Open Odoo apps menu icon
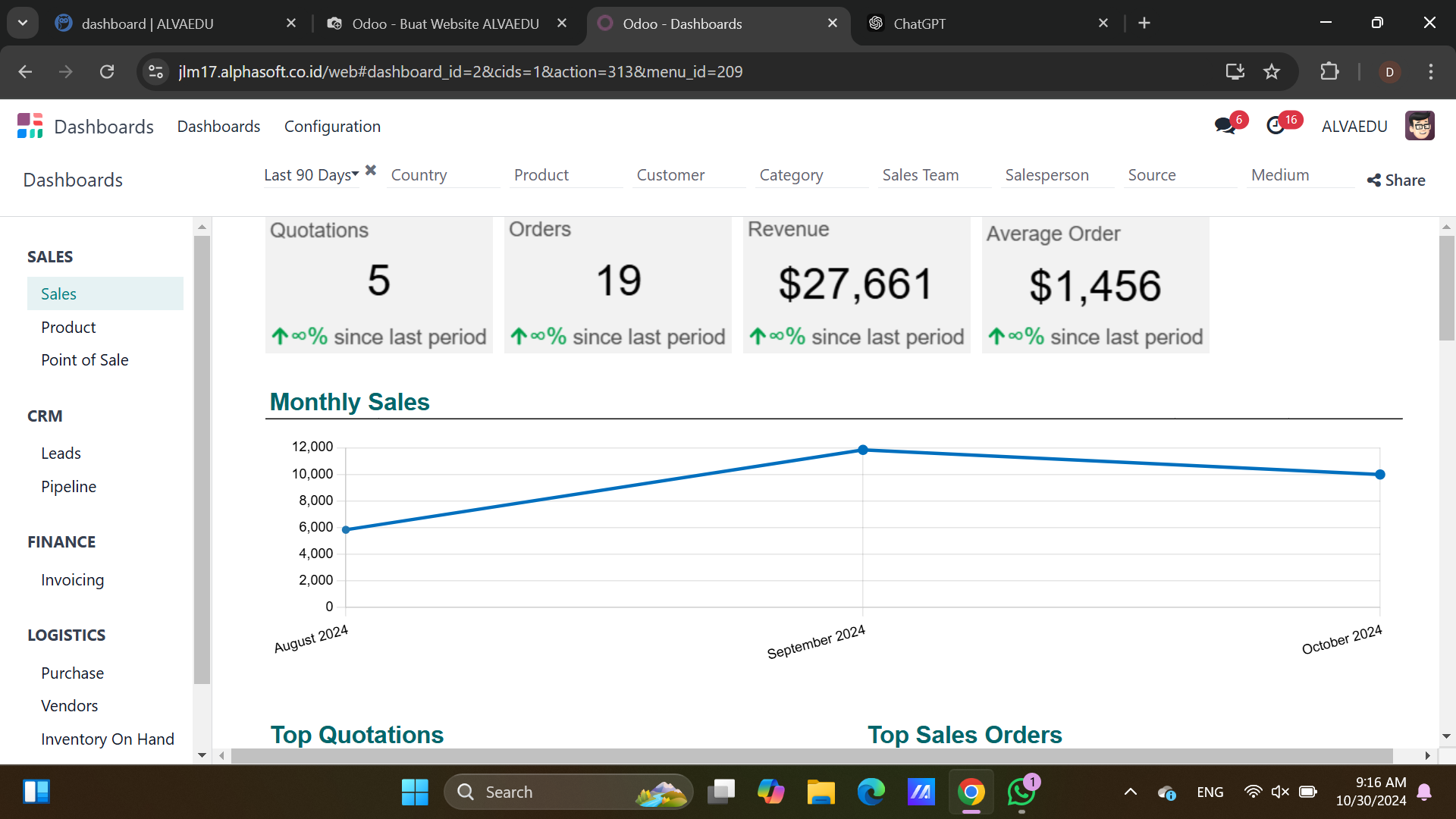This screenshot has width=1456, height=819. tap(30, 126)
